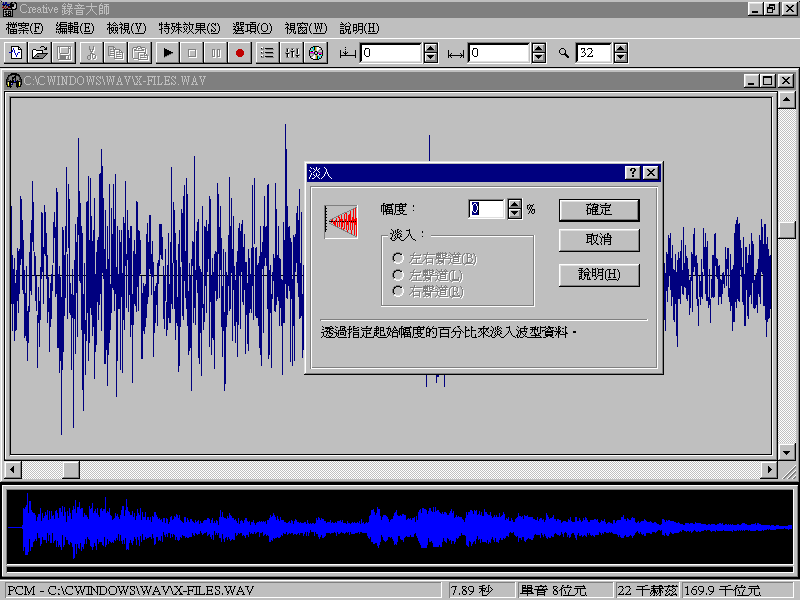Click the red Record button
This screenshot has width=800, height=600.
240,53
